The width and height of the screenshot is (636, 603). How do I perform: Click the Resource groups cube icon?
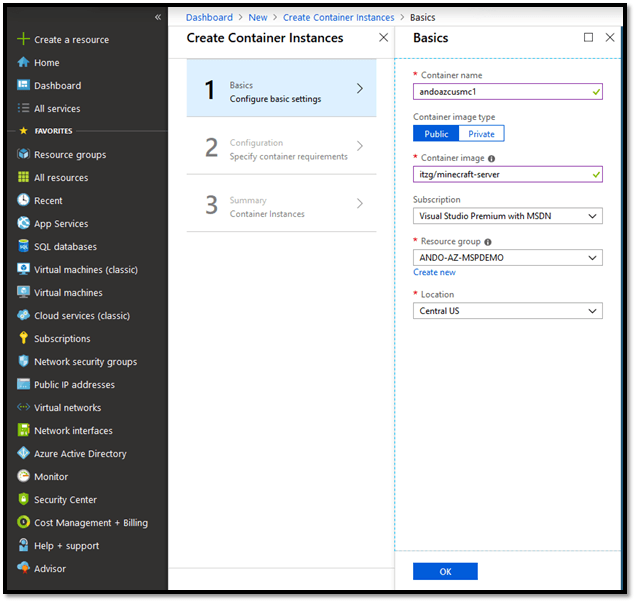pos(23,154)
